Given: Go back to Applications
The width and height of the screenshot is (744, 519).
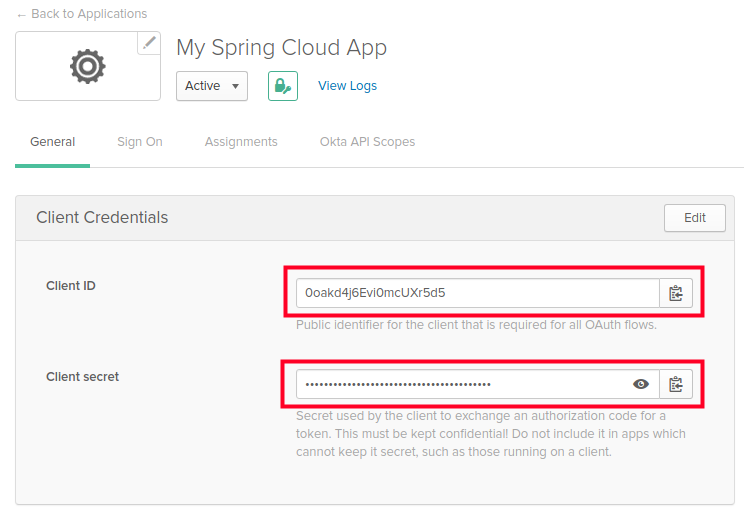Looking at the screenshot, I should pyautogui.click(x=81, y=14).
